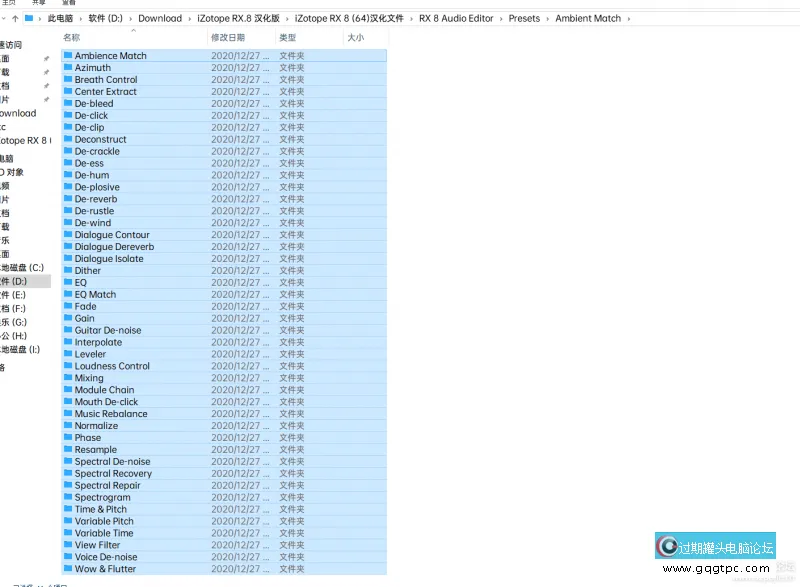Click the folder icon beside Ambience Match
Screen dimensions: 800x587
tap(68, 56)
